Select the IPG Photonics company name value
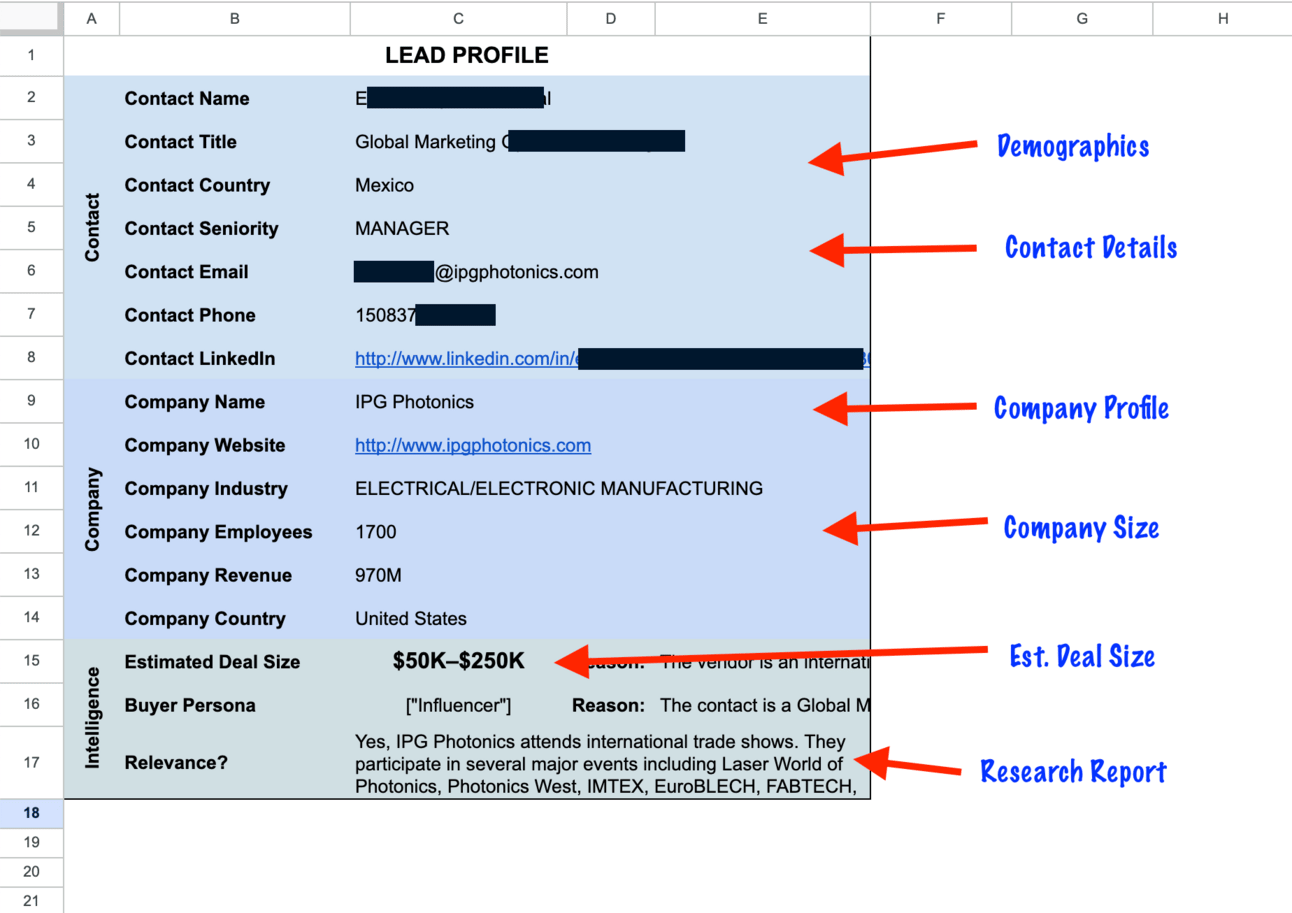 (x=414, y=402)
